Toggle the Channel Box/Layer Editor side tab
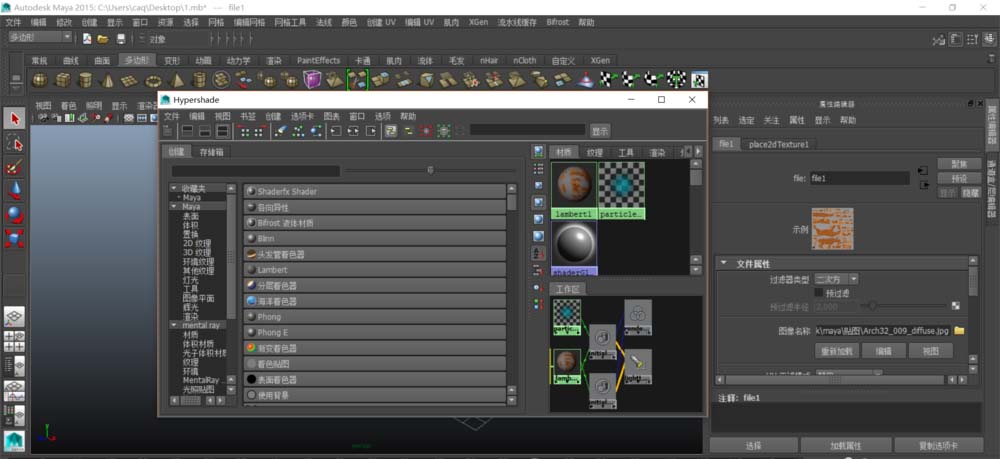The image size is (1000, 459). point(992,189)
